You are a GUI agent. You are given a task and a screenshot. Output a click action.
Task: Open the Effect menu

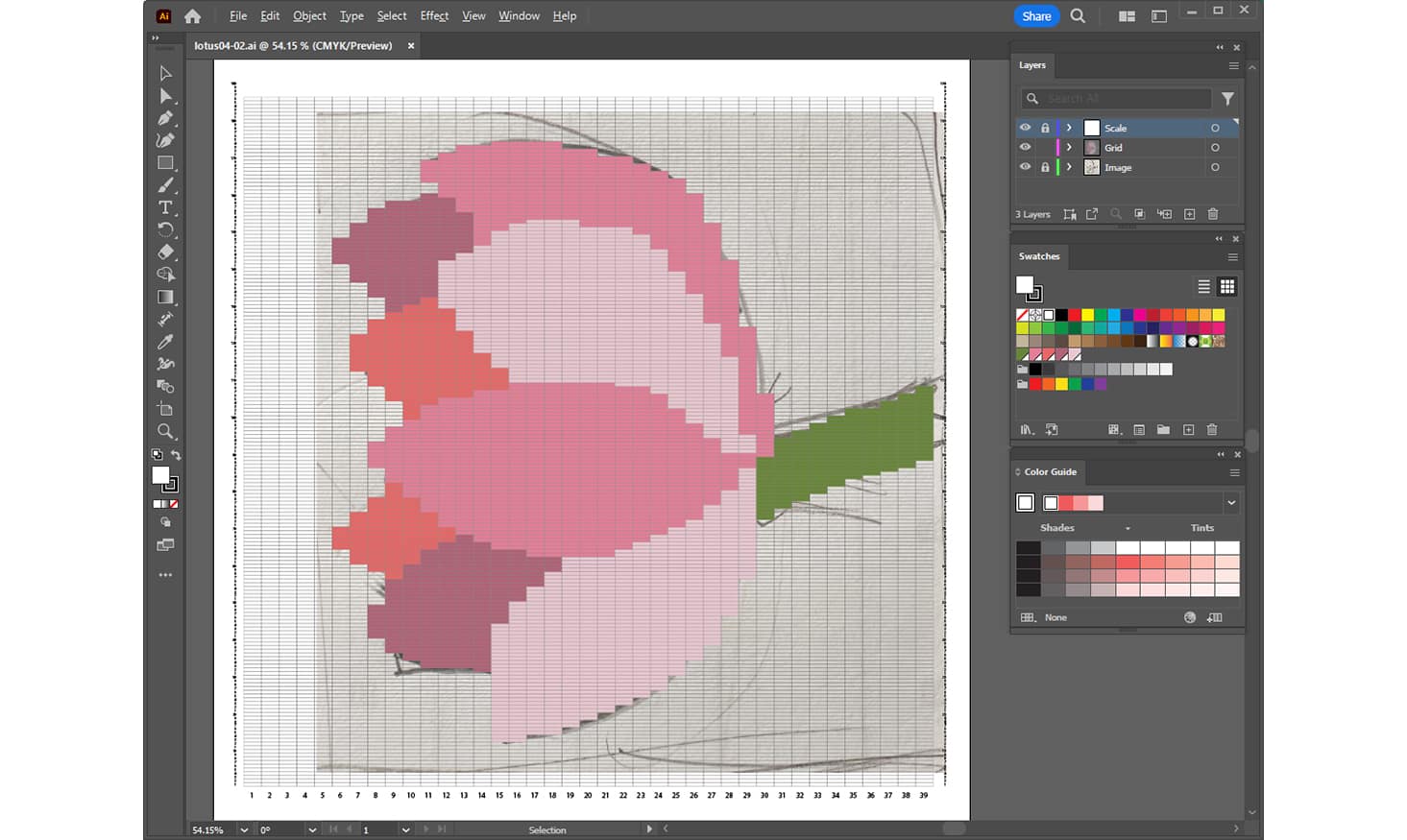click(434, 15)
